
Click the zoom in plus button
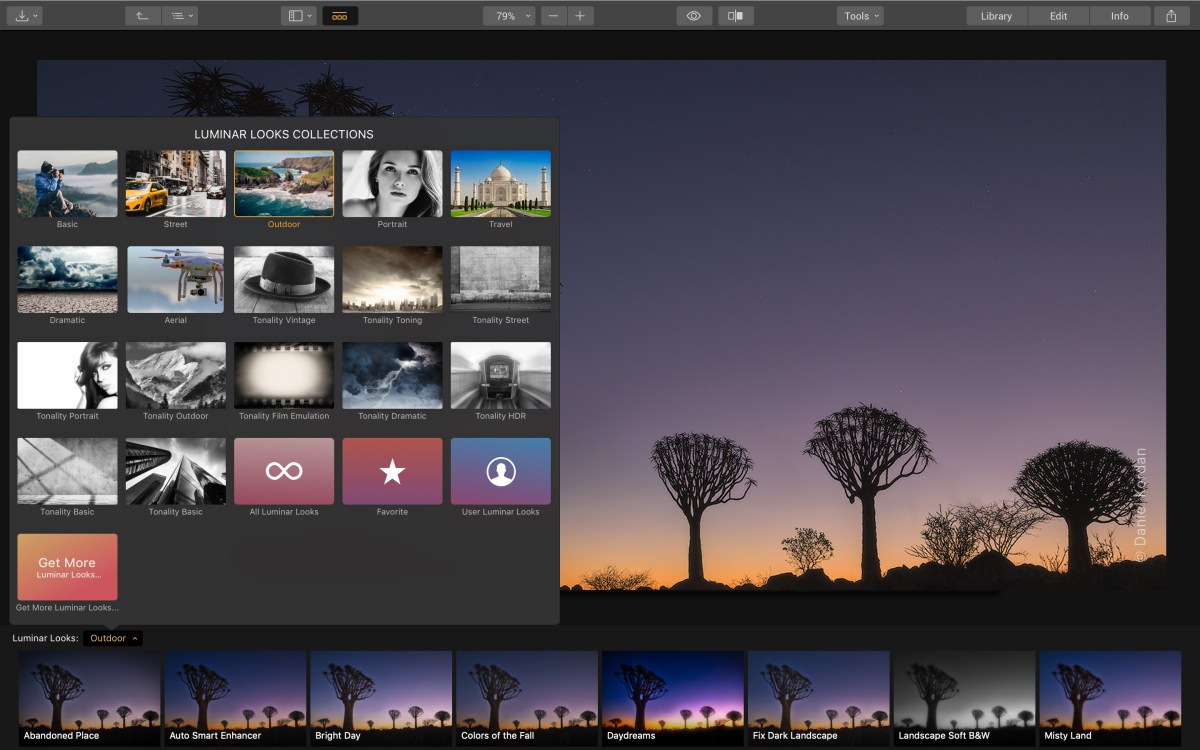pyautogui.click(x=580, y=16)
